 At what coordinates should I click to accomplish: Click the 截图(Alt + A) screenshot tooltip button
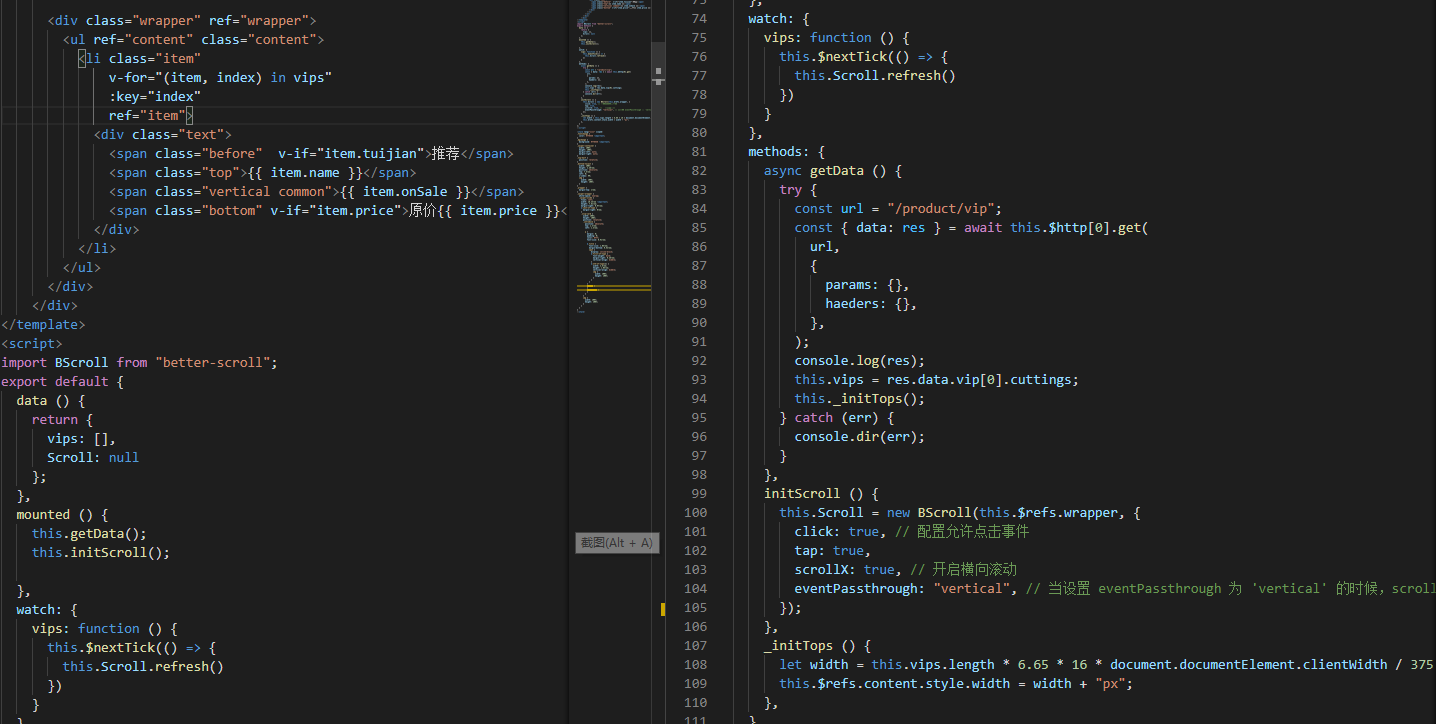[617, 543]
